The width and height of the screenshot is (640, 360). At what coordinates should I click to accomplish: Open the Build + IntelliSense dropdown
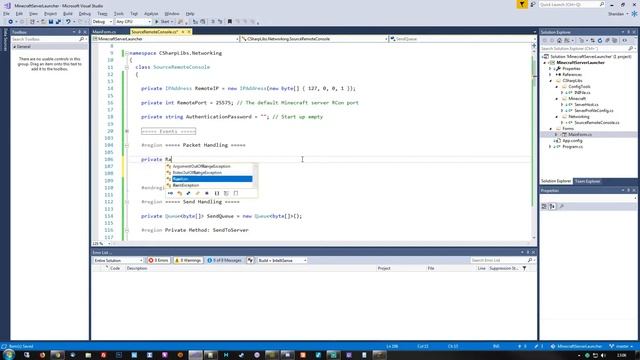[282, 260]
